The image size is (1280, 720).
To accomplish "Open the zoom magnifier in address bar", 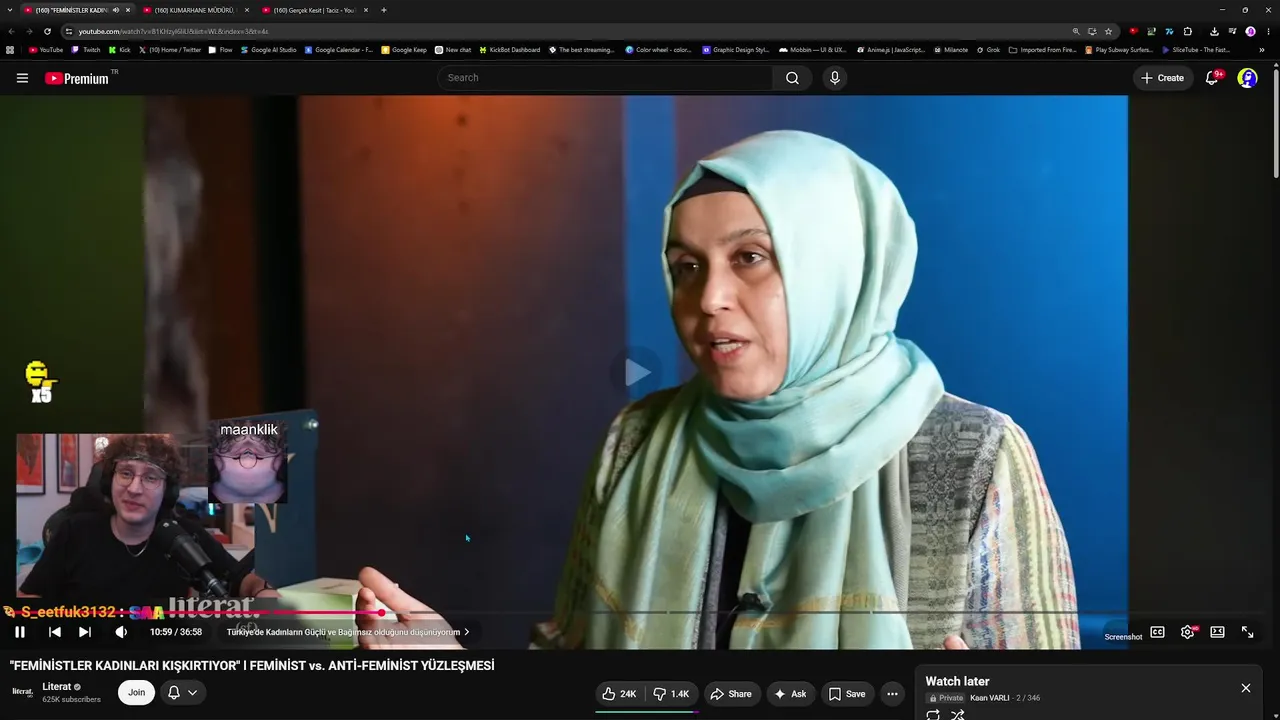I will click(x=1076, y=31).
